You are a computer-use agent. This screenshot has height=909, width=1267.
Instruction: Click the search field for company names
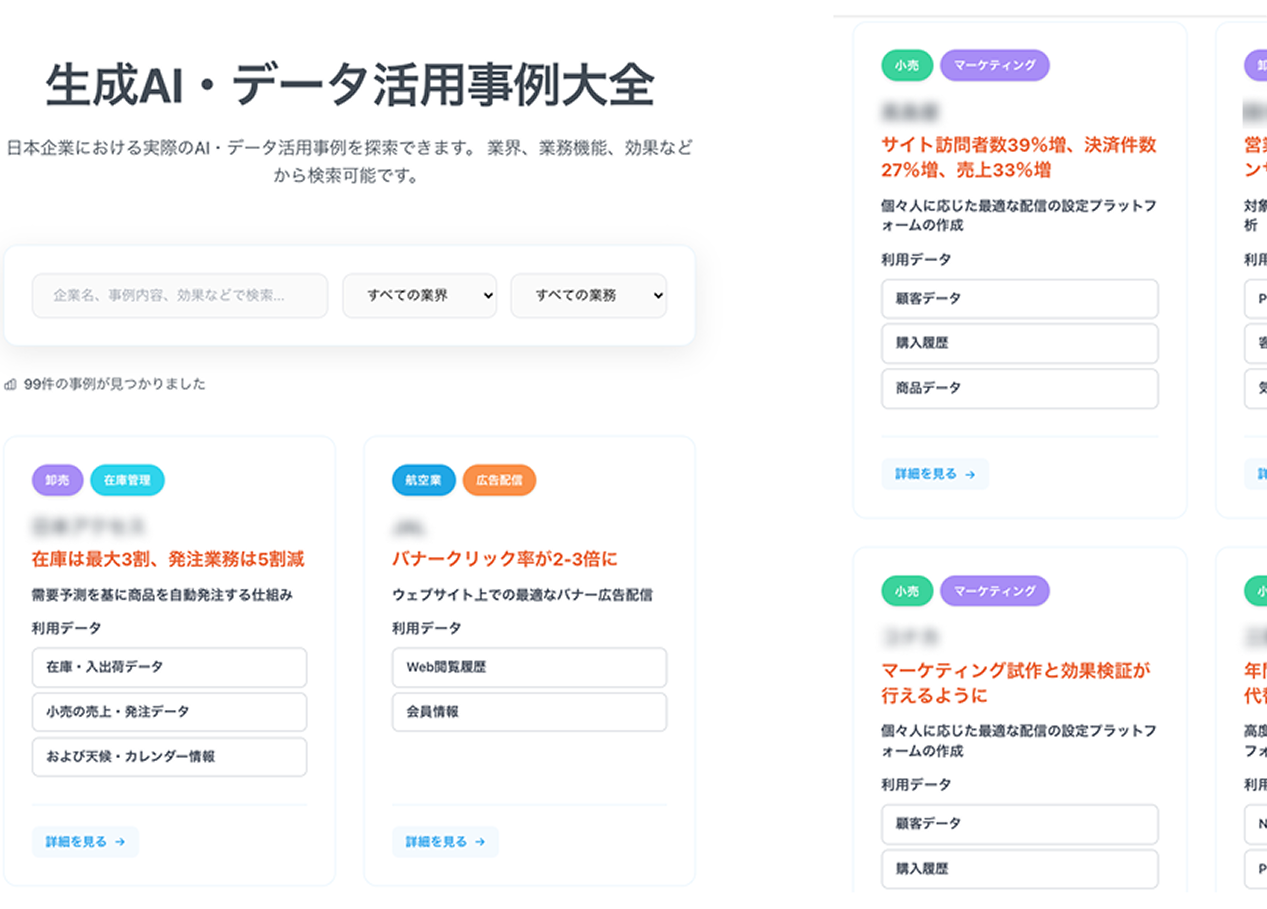click(180, 296)
